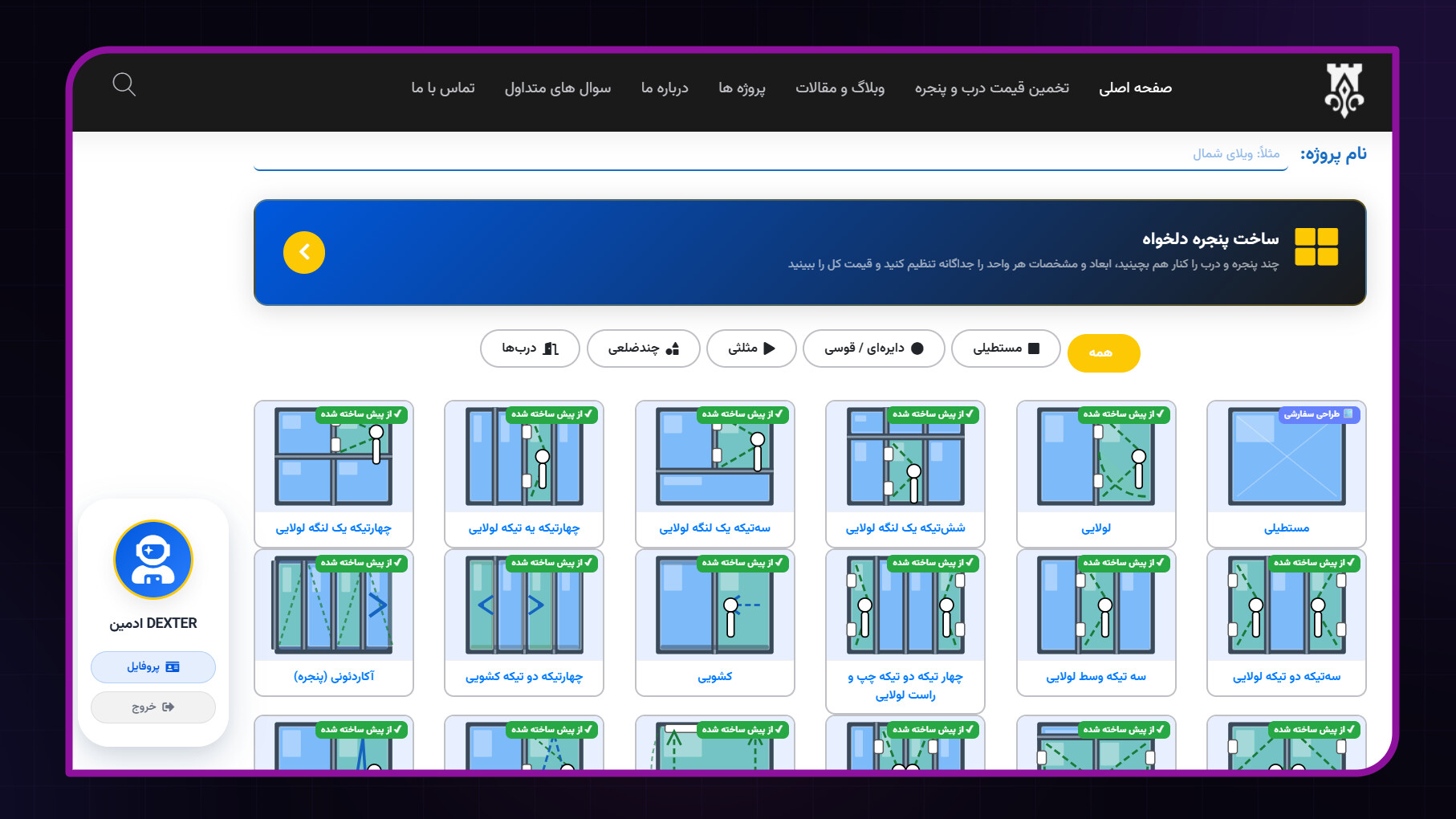Click the آکاردئونی (پنجره) card title link
This screenshot has height=819, width=1456.
[334, 676]
